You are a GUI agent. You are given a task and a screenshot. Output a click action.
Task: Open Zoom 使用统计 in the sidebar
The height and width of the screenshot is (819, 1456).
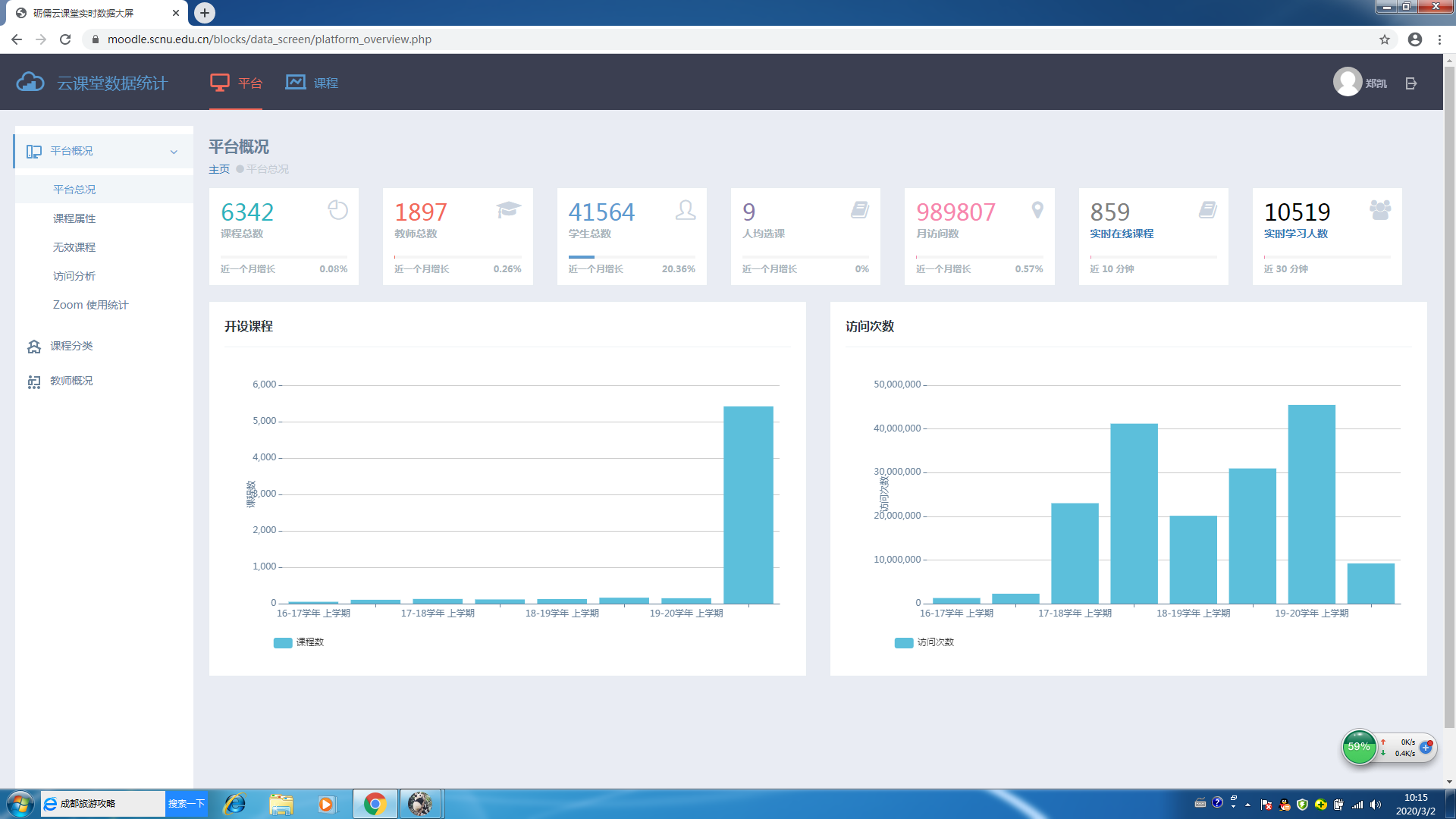91,305
